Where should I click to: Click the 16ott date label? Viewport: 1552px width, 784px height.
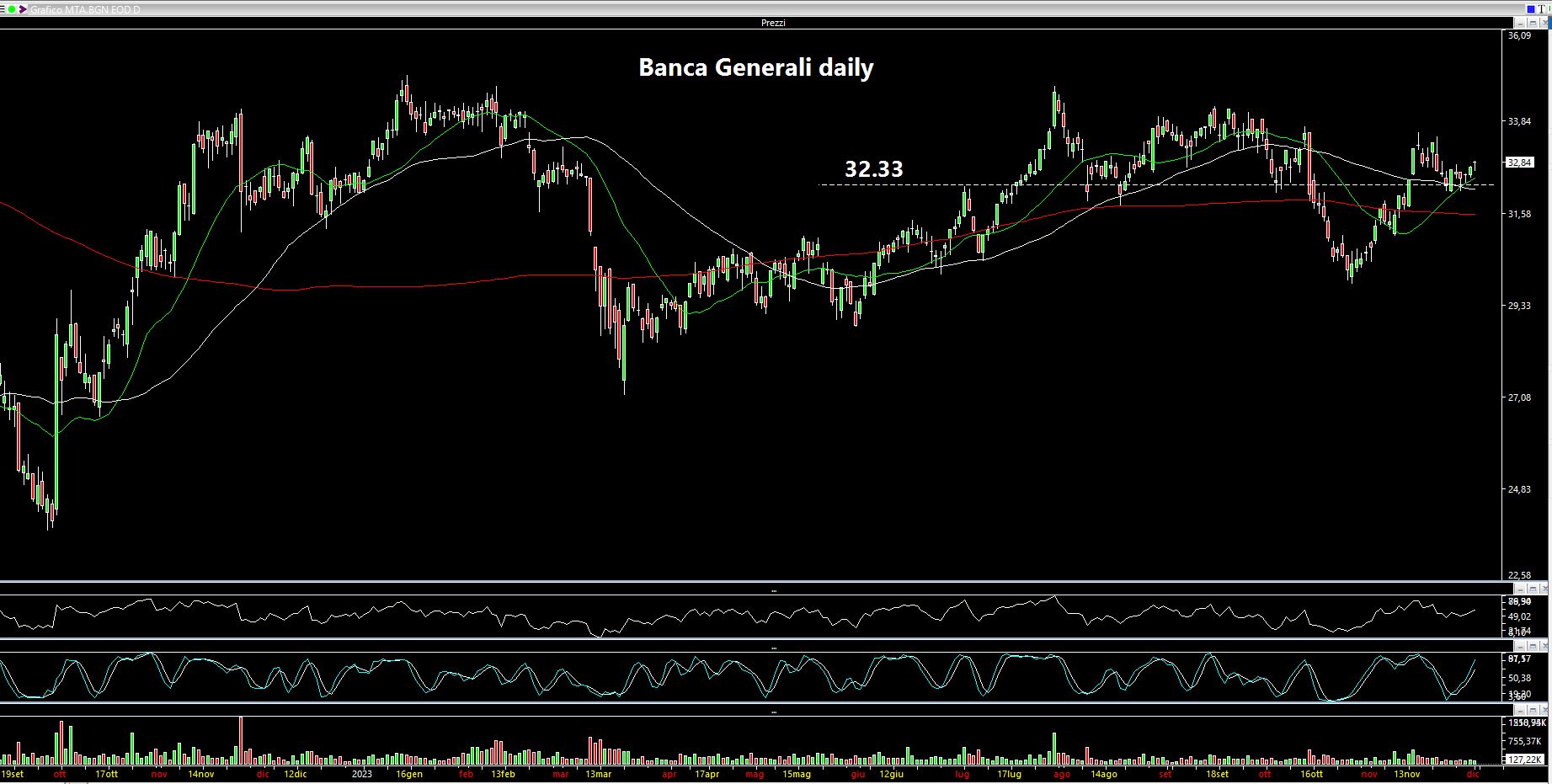(x=1311, y=774)
